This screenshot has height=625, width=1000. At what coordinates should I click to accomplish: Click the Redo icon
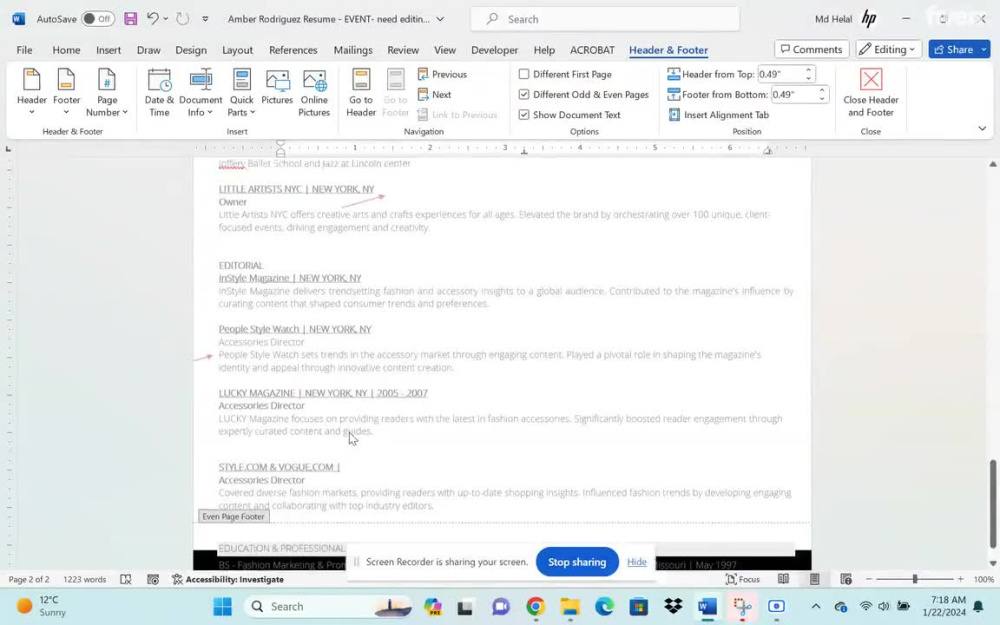182,18
